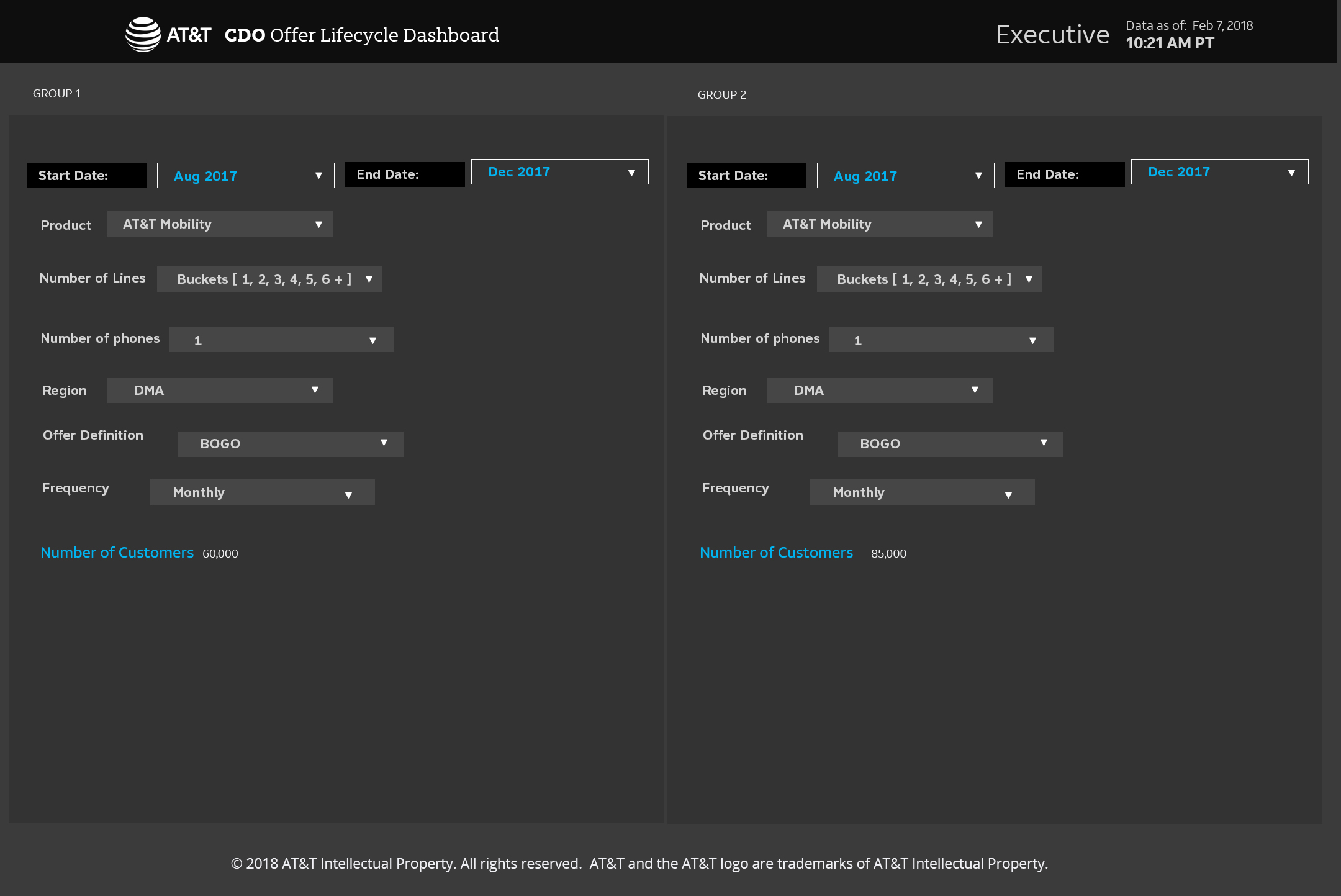
Task: Expand Group 1 Offer Definition BOGO dropdown
Action: tap(291, 444)
